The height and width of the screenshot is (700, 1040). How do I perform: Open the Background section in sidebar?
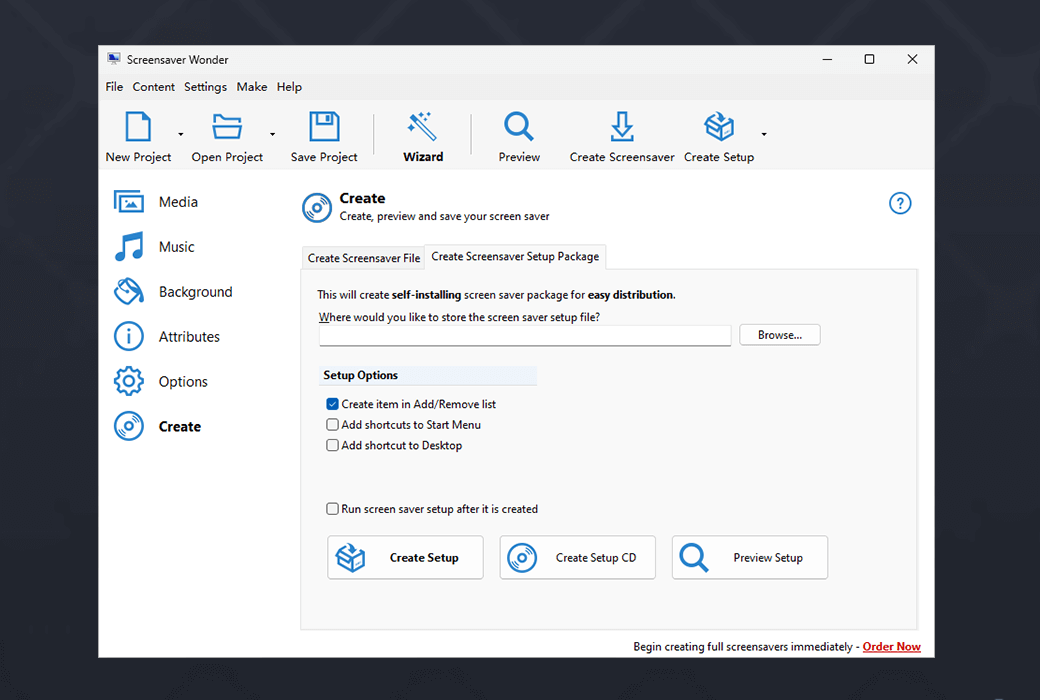click(x=173, y=292)
